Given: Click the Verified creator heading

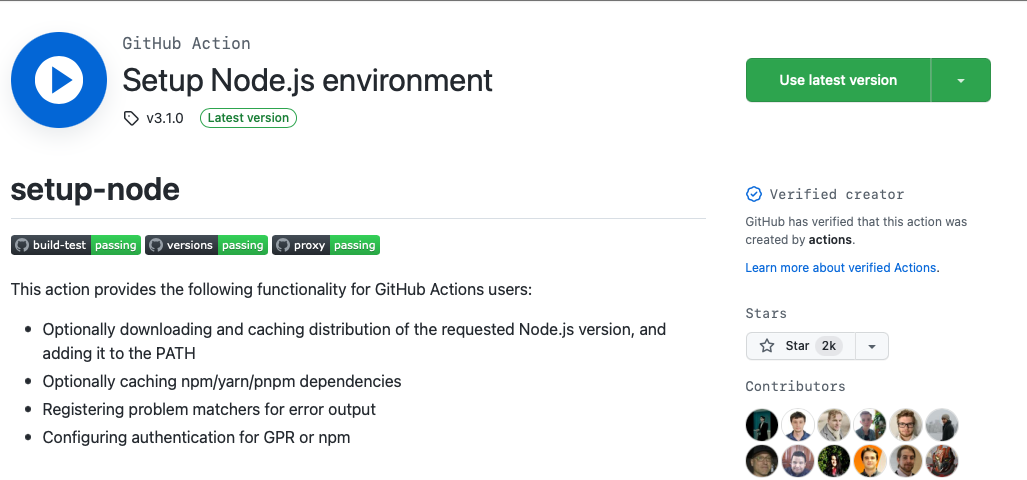Looking at the screenshot, I should (x=836, y=194).
